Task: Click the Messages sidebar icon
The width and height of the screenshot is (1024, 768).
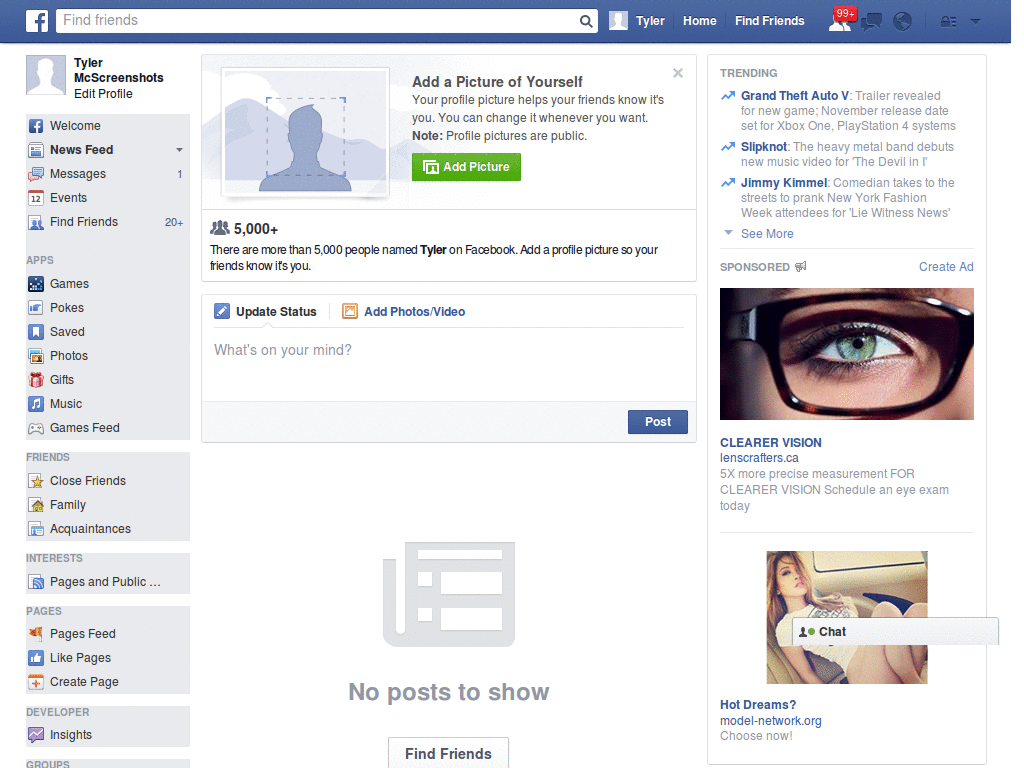Action: (36, 174)
